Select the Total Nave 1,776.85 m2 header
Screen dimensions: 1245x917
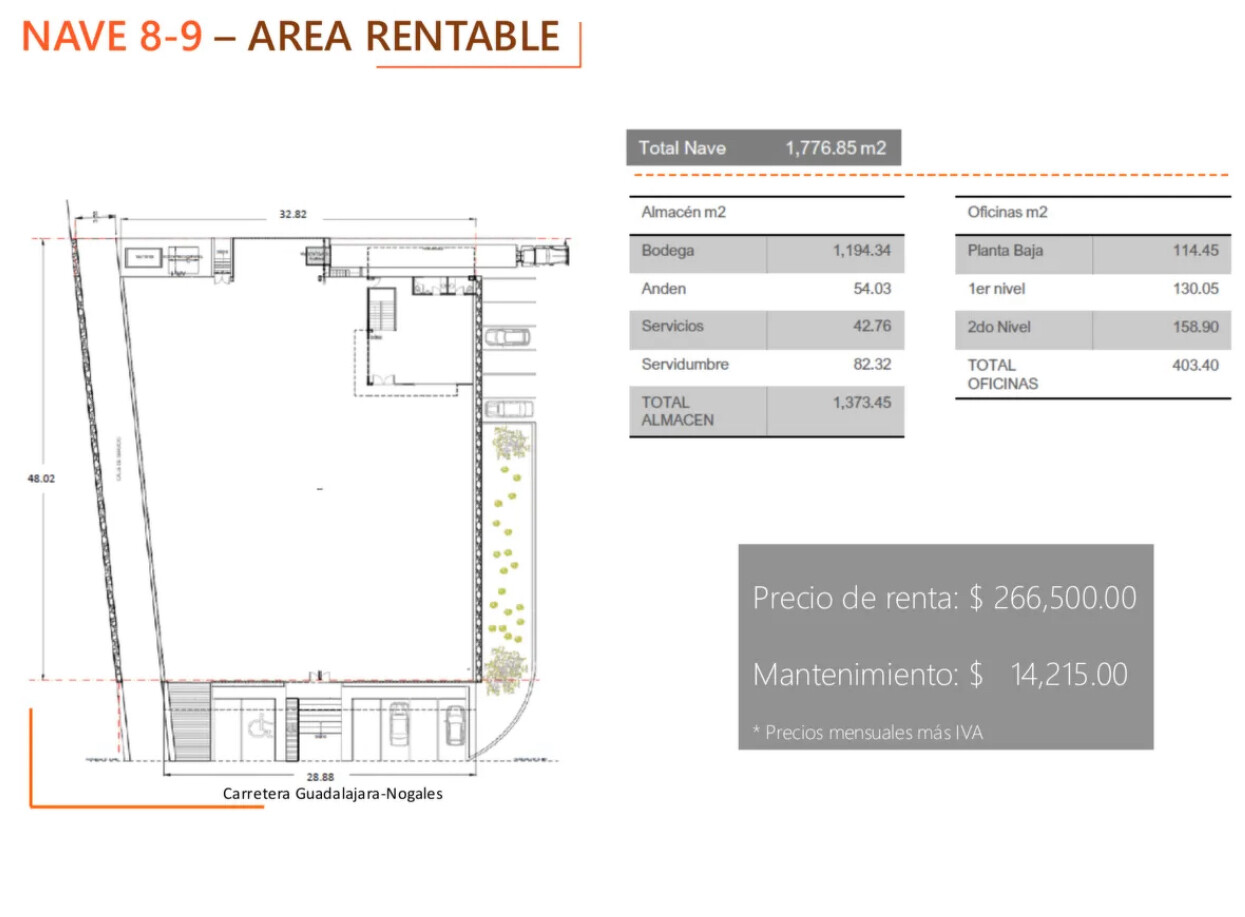763,148
